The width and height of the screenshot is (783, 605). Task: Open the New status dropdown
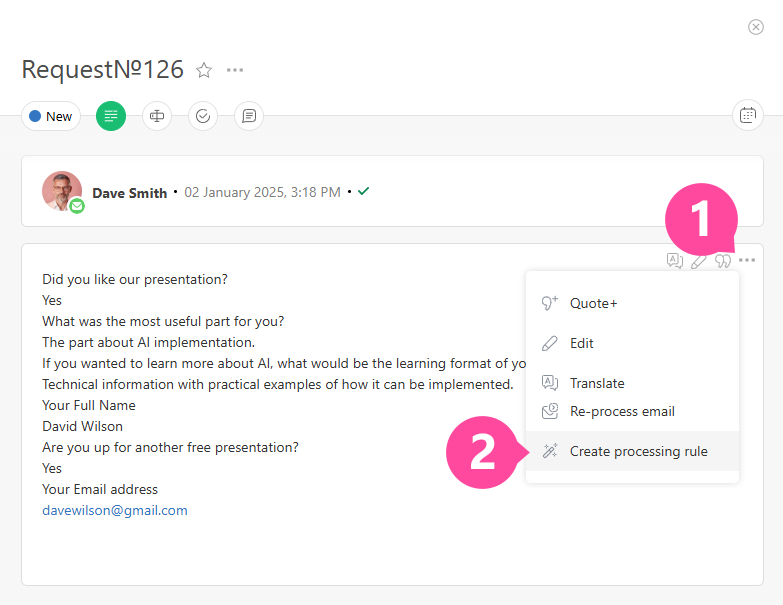51,116
